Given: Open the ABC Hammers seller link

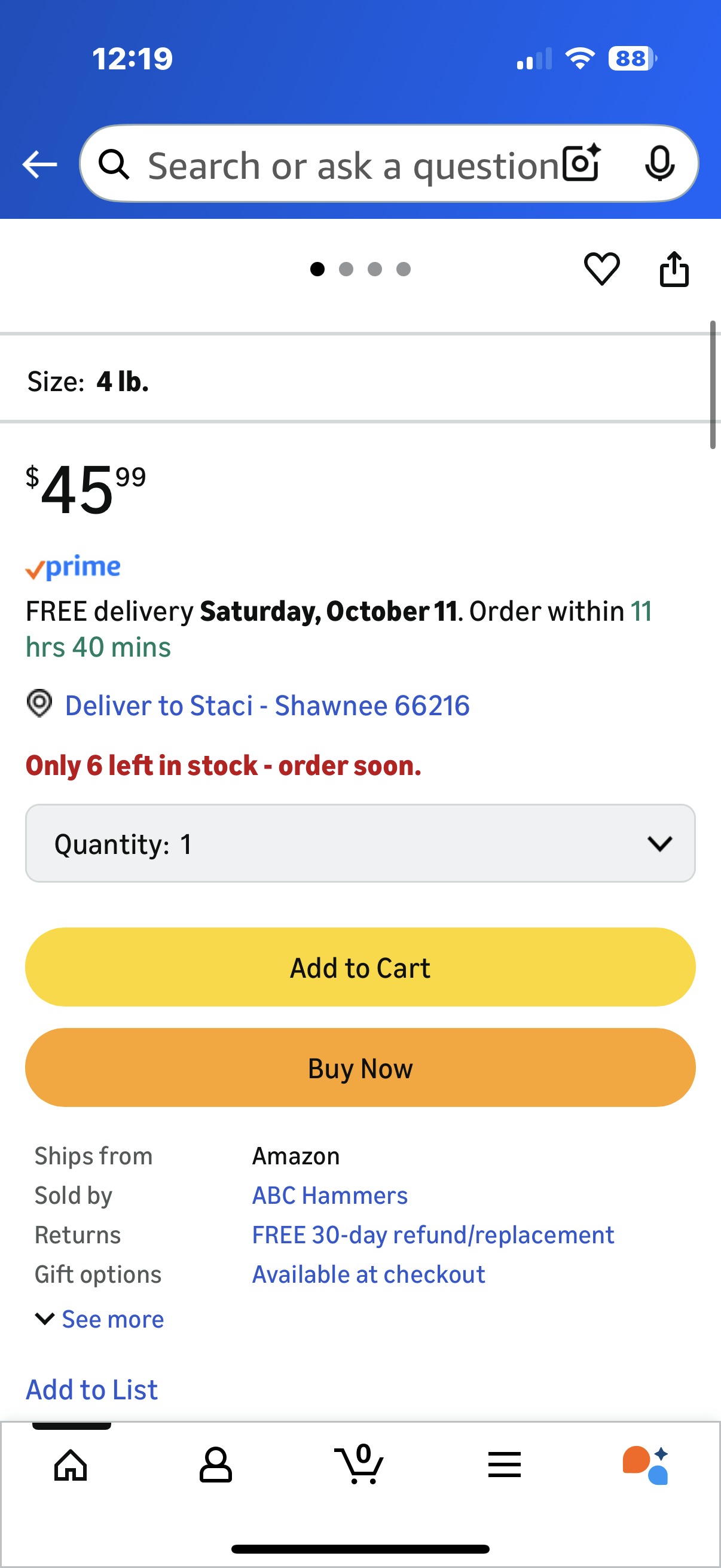Looking at the screenshot, I should tap(330, 1195).
